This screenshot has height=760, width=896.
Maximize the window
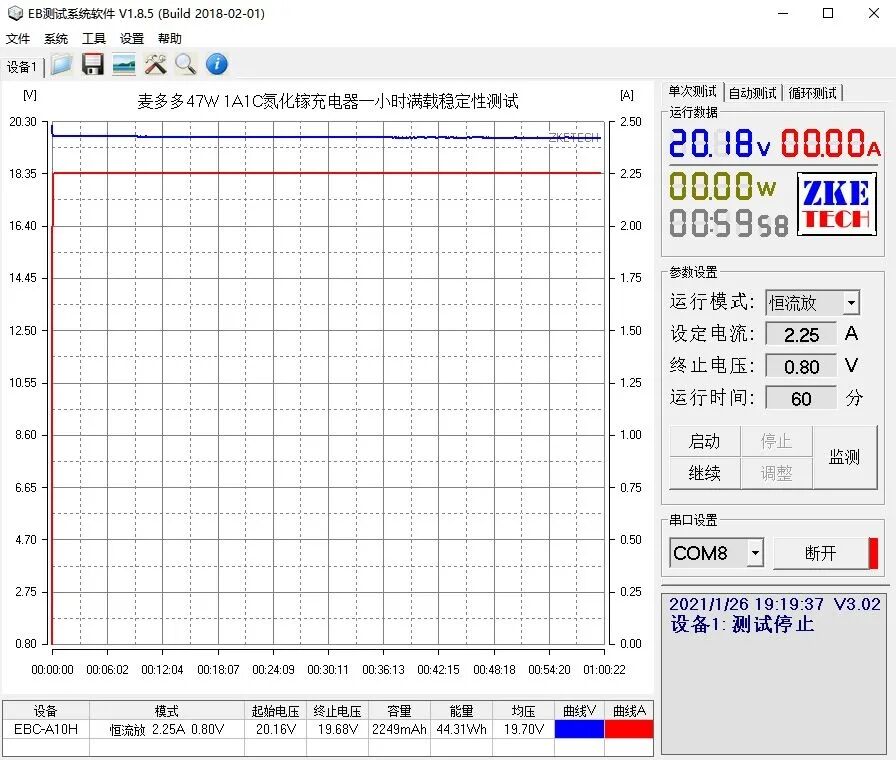pos(827,13)
